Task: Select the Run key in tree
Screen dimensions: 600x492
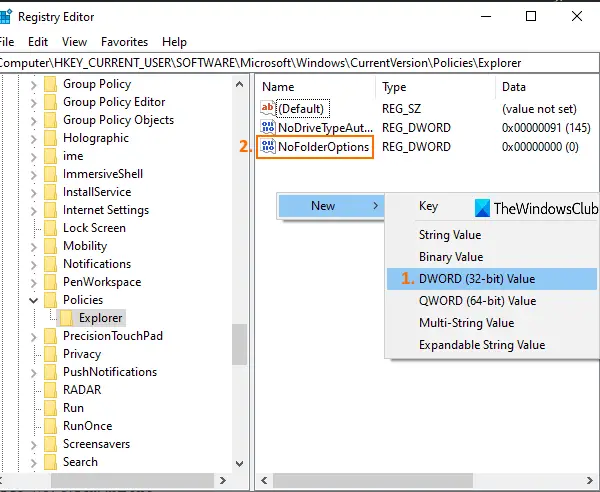Action: pos(73,407)
